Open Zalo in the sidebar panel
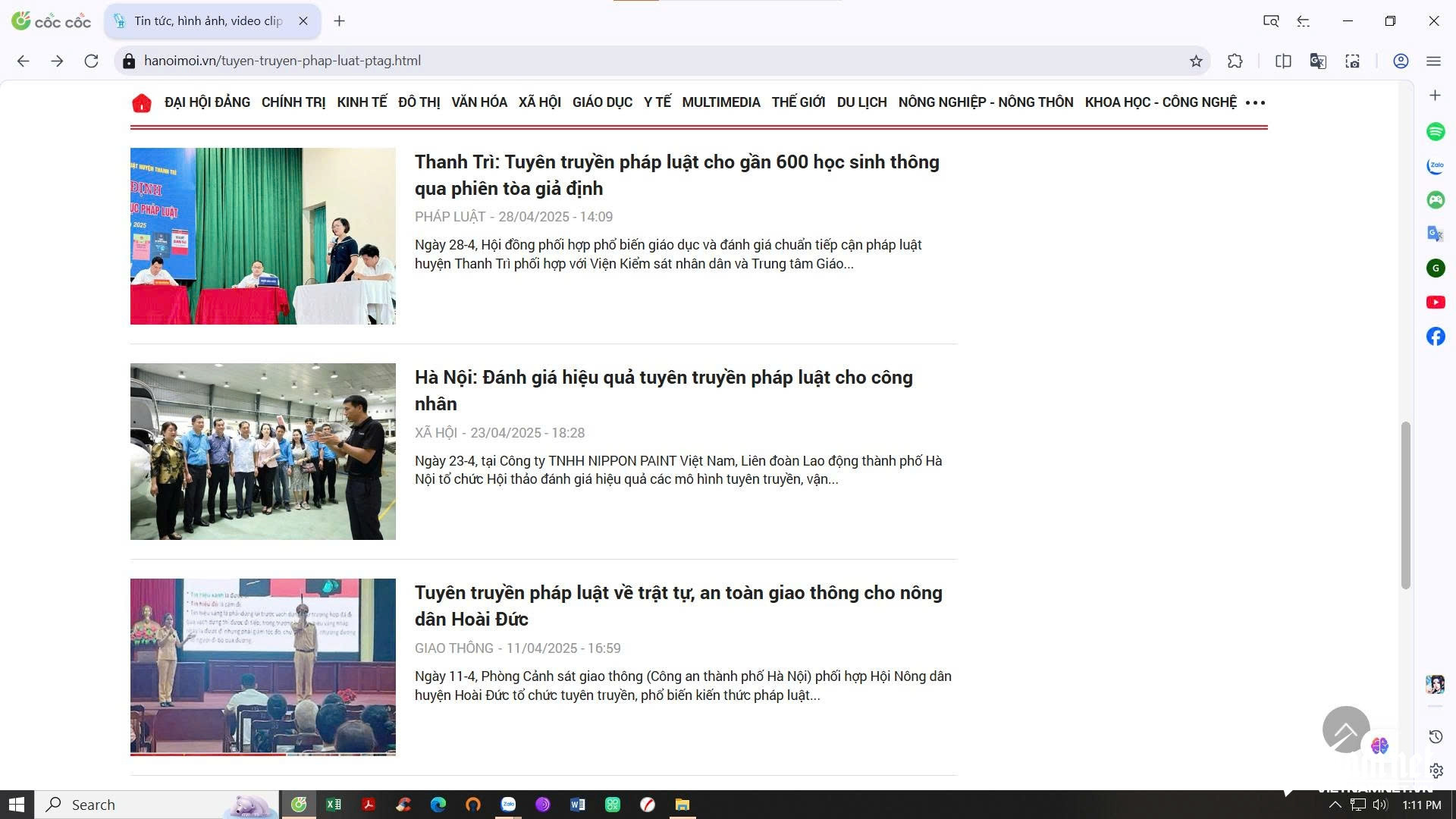 pyautogui.click(x=1436, y=165)
